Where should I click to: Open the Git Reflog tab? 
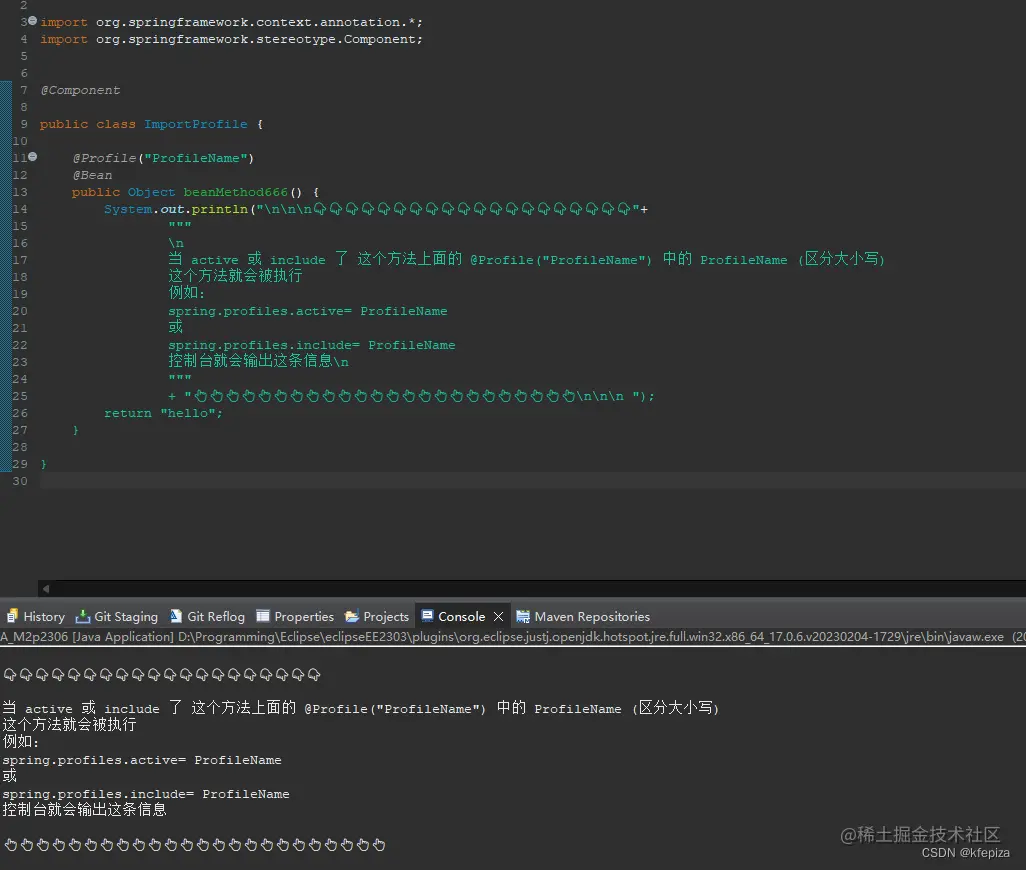click(x=207, y=616)
